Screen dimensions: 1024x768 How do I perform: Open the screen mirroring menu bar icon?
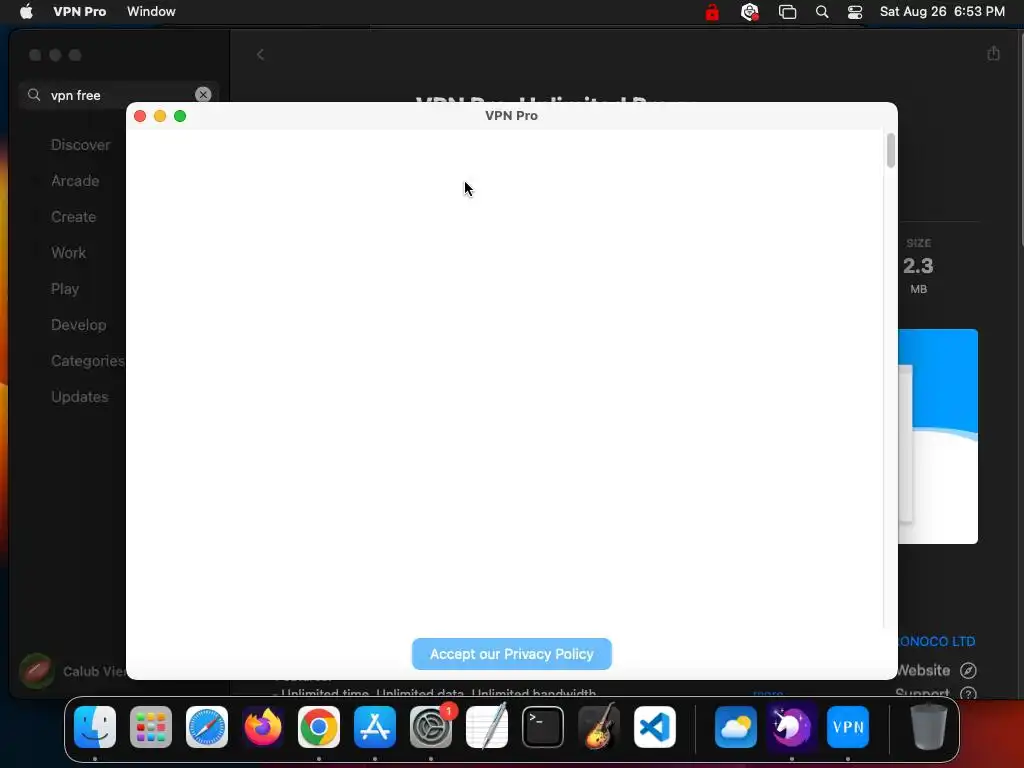click(787, 12)
